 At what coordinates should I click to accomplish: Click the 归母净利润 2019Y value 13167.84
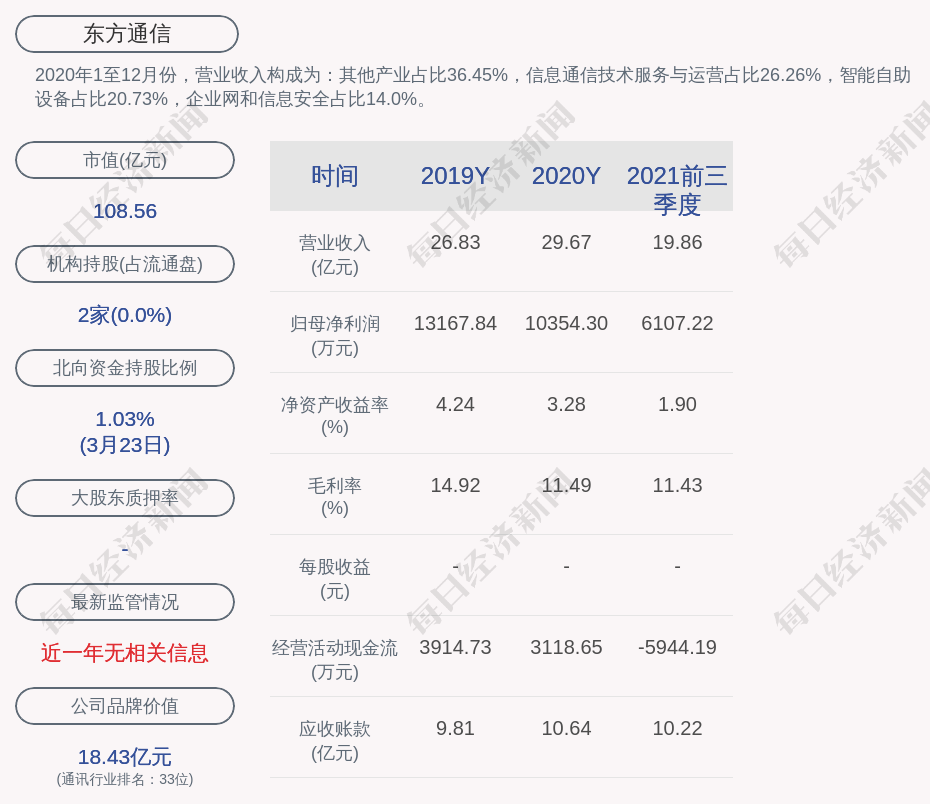455,324
